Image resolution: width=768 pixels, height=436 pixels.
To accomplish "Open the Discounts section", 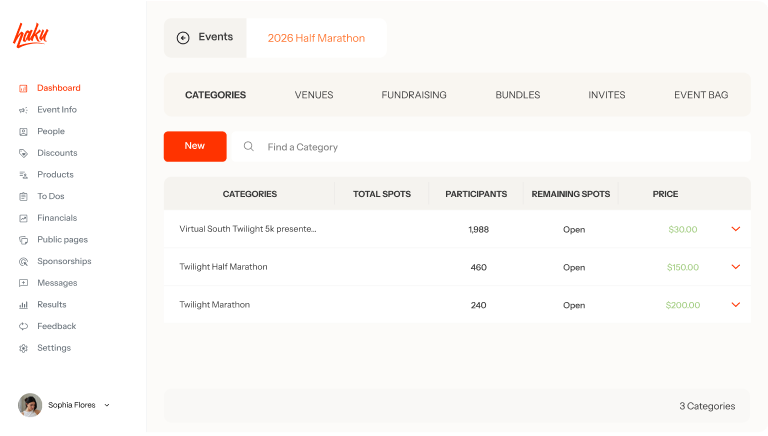I will point(57,153).
